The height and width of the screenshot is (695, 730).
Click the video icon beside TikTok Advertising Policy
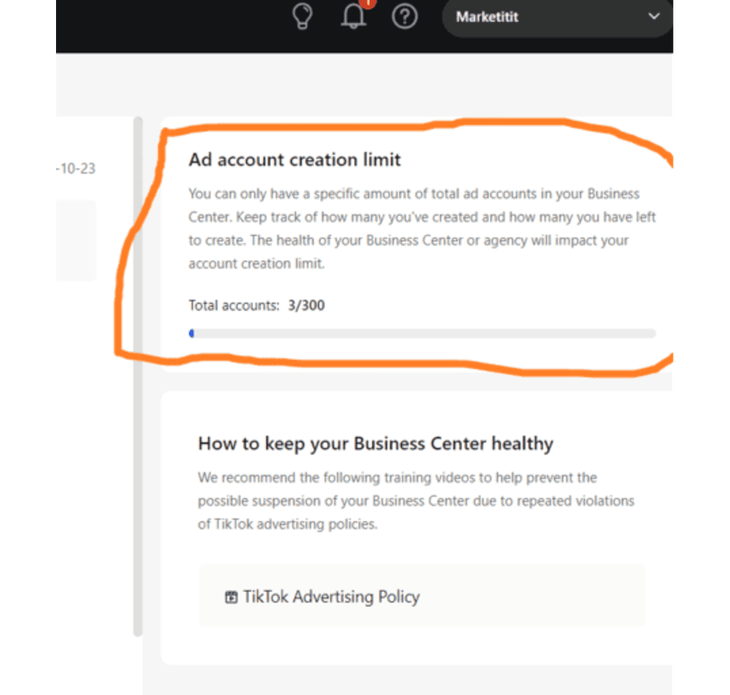(231, 597)
